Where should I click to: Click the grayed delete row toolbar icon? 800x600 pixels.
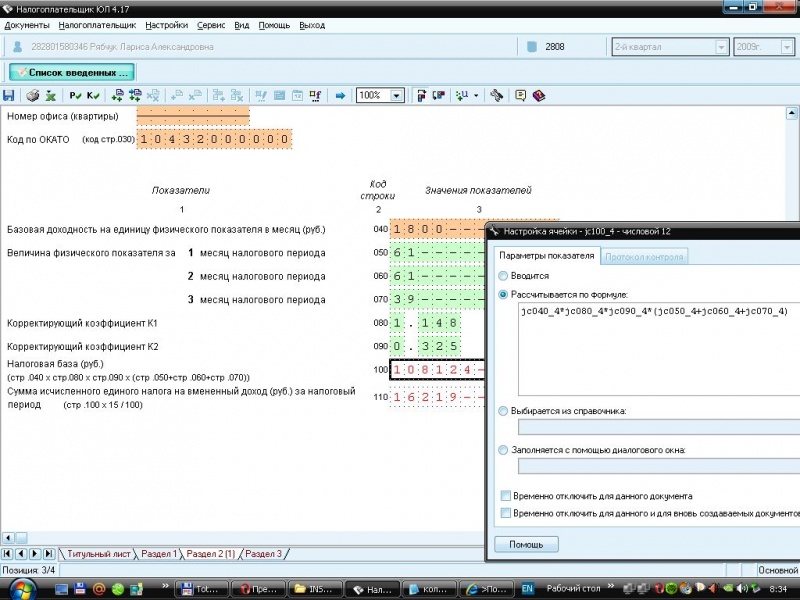(194, 95)
